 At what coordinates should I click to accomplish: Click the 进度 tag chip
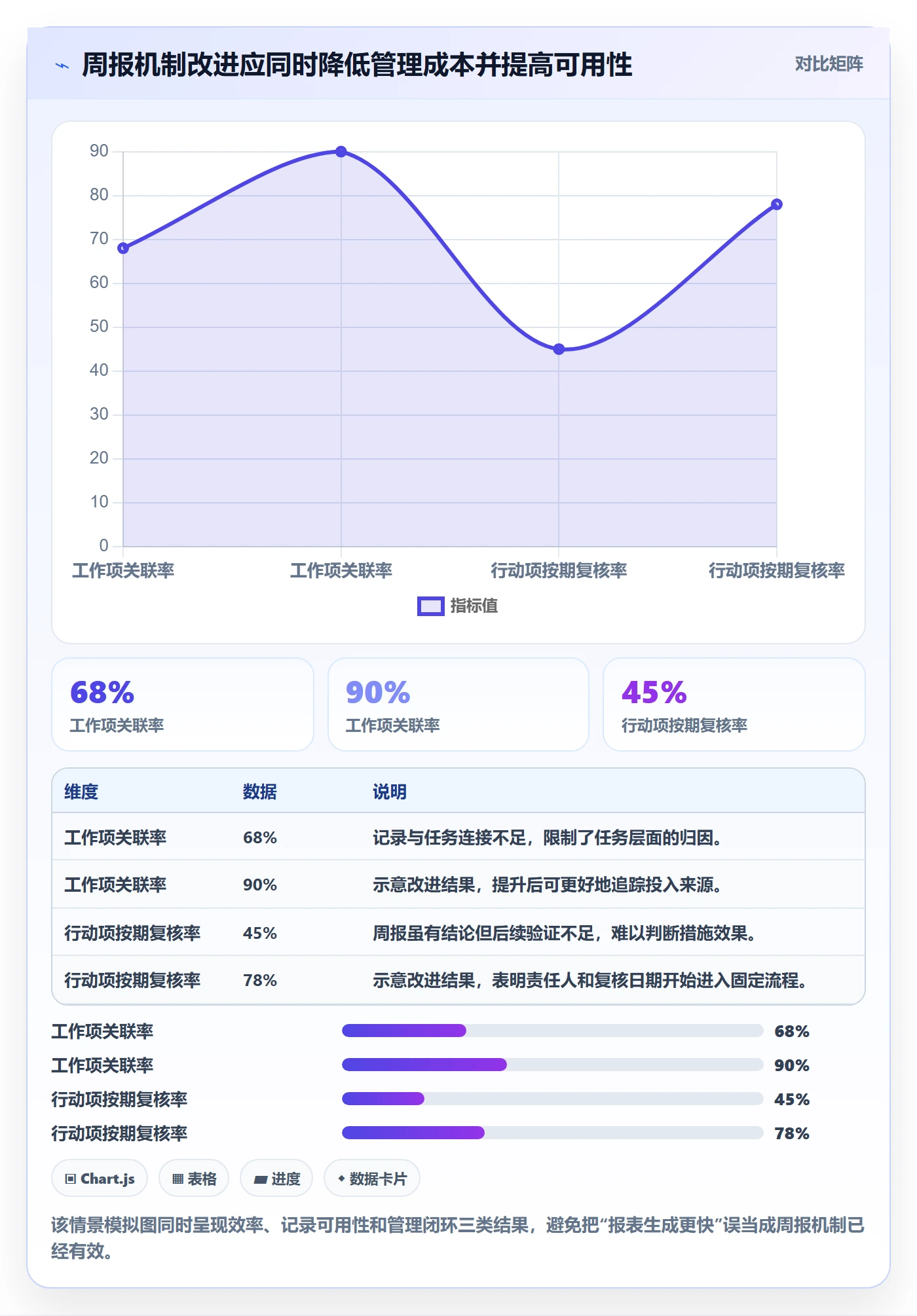276,1179
